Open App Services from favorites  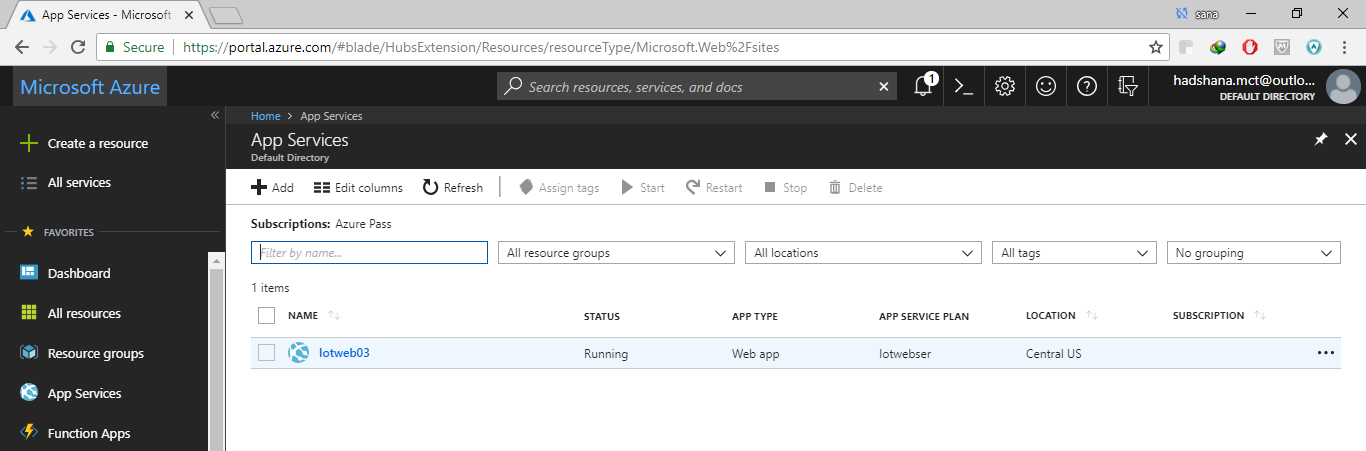(71, 393)
